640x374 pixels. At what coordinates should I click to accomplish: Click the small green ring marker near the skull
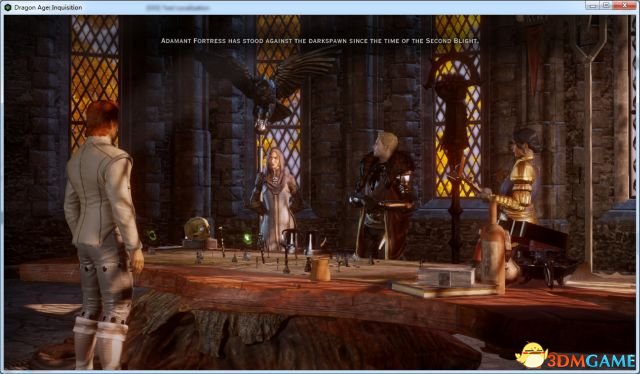[x=152, y=235]
